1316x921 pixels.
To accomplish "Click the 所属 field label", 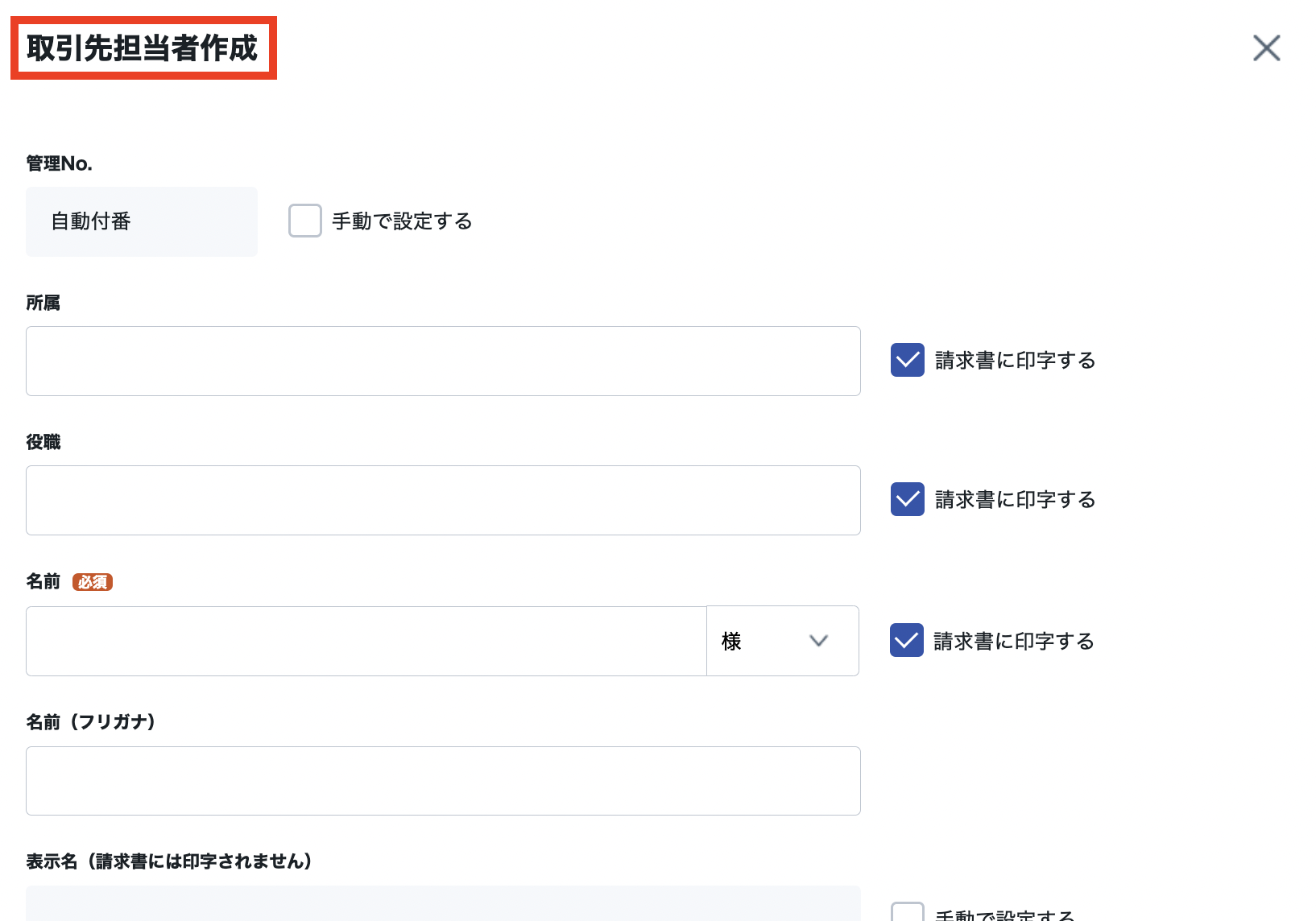I will click(43, 303).
